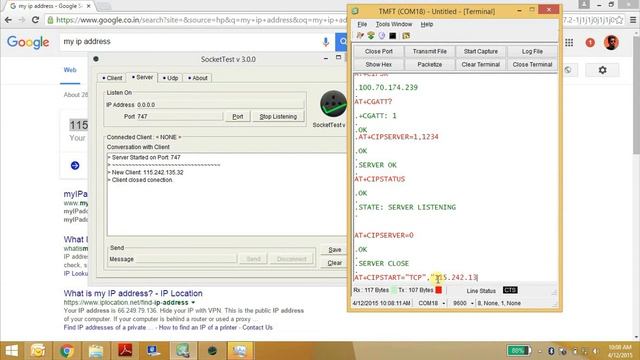
Task: Click Show Hex button
Action: point(379,64)
